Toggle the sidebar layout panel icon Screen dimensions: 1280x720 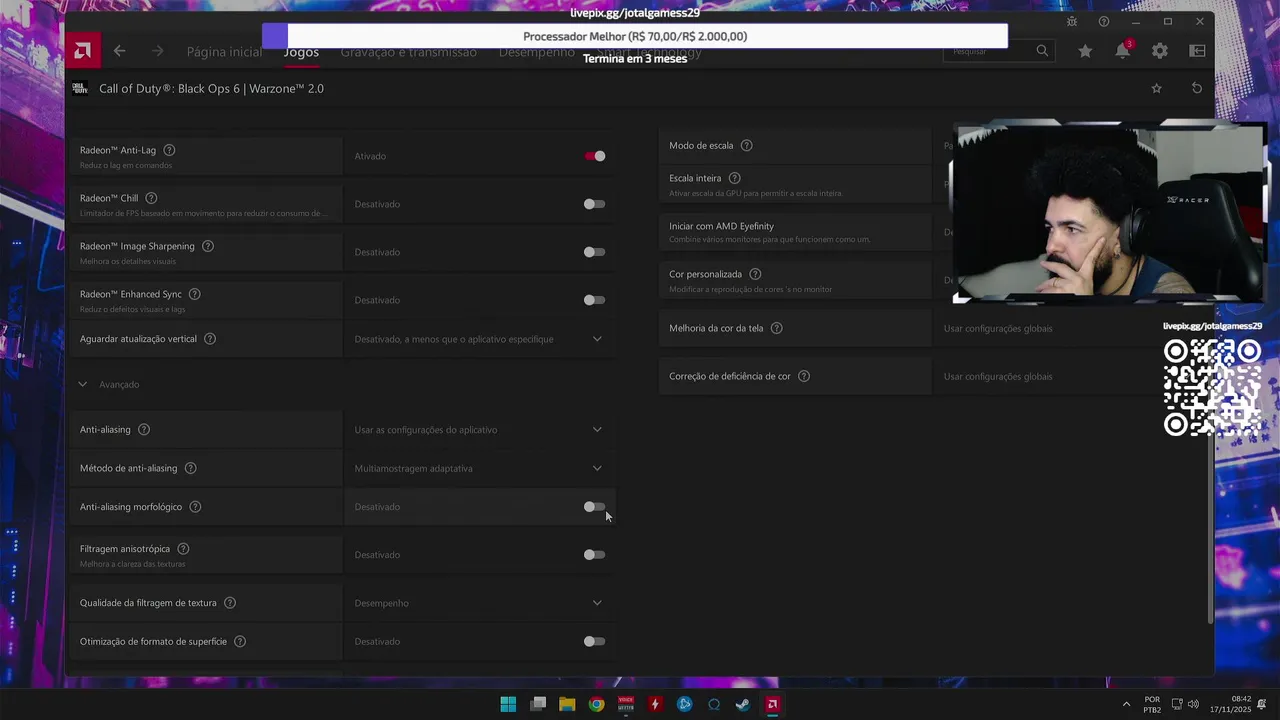(1197, 51)
